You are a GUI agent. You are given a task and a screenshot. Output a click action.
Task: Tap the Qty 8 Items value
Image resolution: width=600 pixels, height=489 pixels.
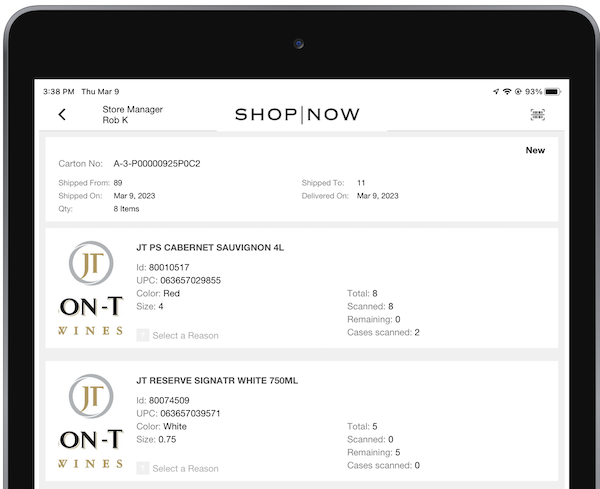click(x=126, y=209)
